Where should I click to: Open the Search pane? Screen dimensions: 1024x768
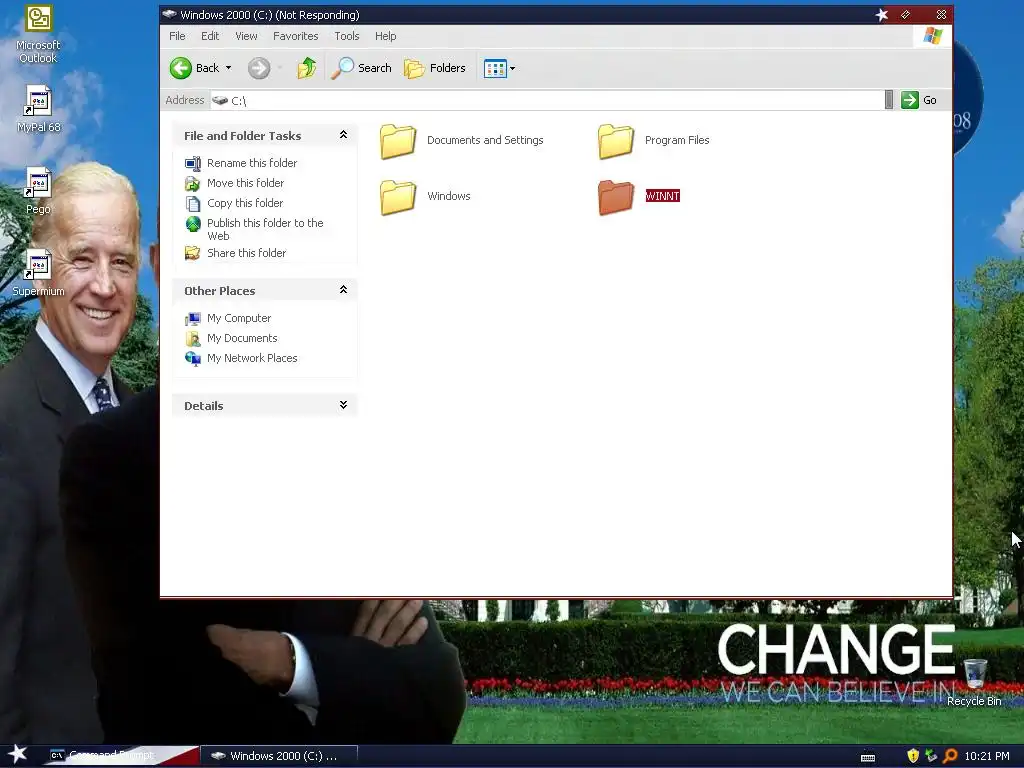[x=361, y=68]
